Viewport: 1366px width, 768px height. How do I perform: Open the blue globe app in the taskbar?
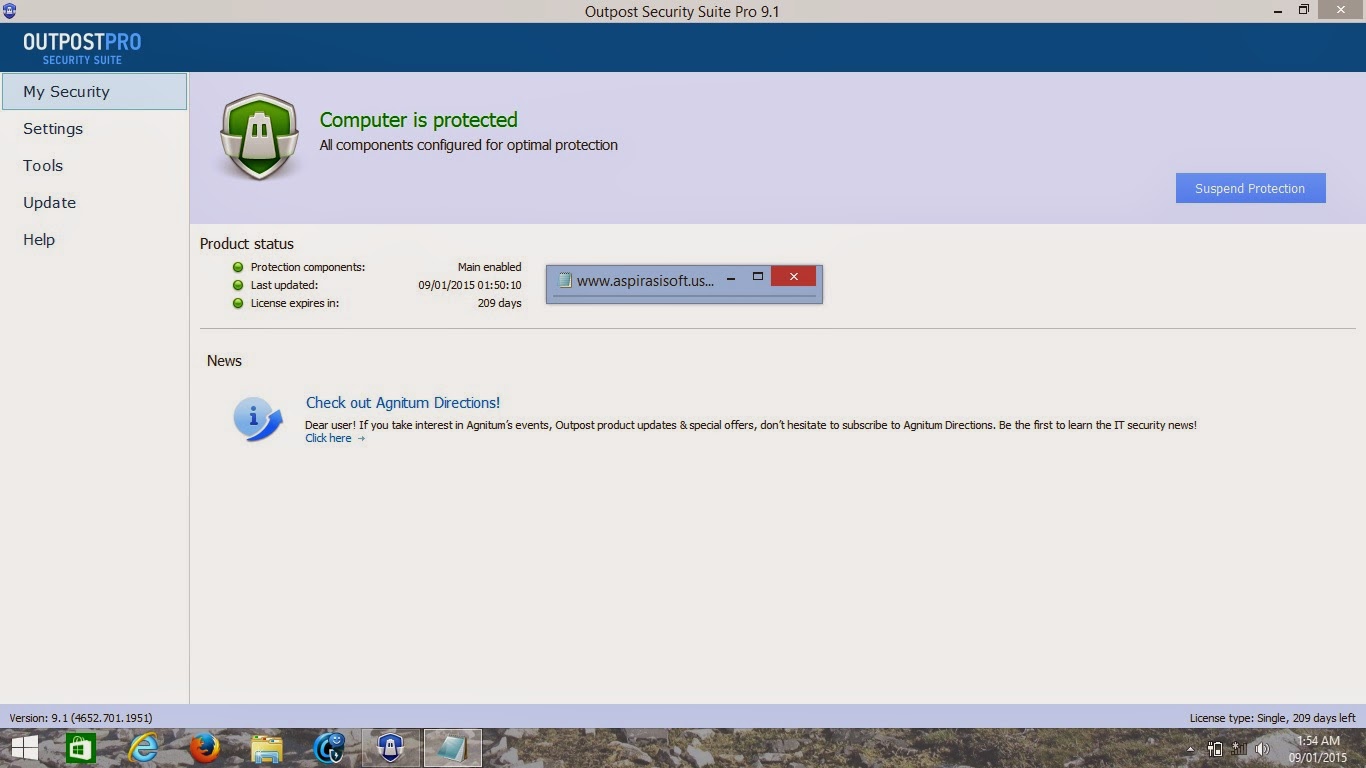329,748
